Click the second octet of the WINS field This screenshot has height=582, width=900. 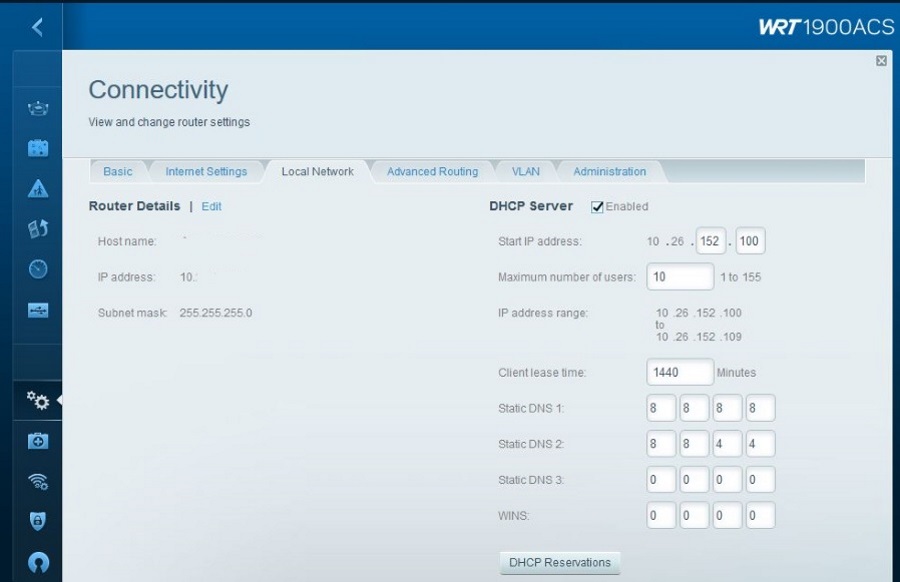coord(694,515)
